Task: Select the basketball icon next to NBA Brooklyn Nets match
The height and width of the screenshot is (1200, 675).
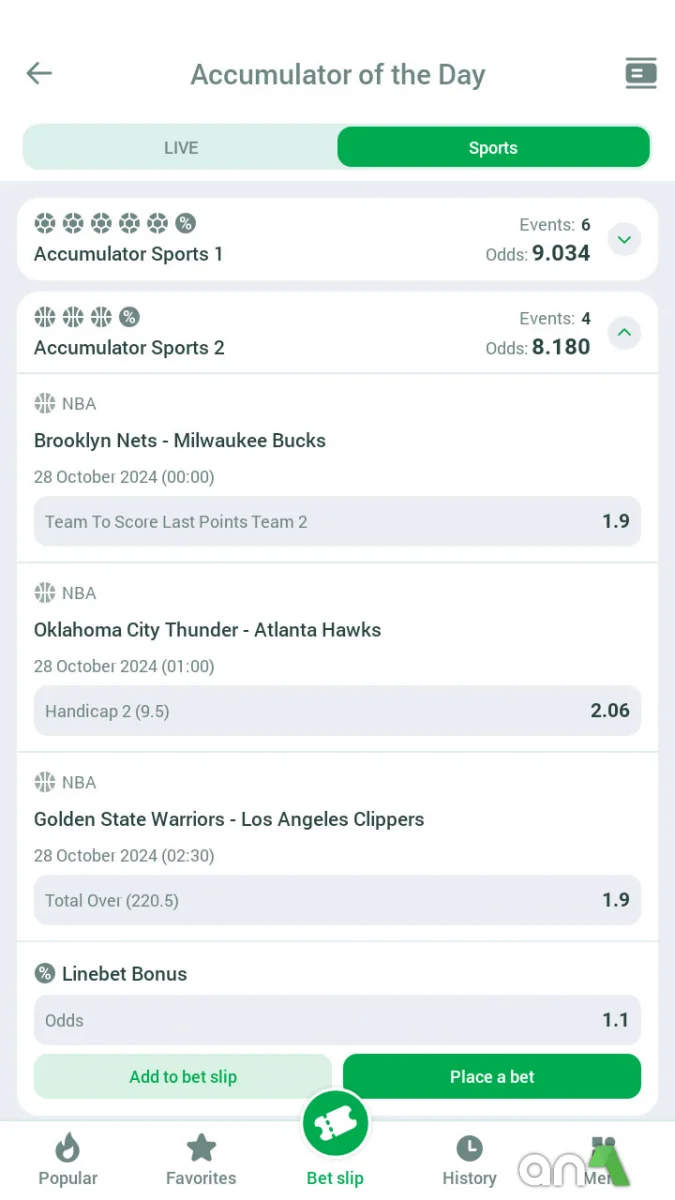Action: click(44, 403)
